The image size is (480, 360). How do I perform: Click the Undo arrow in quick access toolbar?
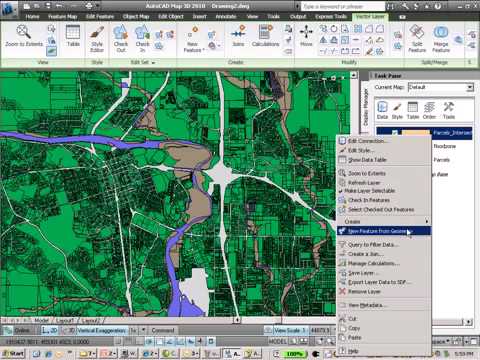click(x=59, y=6)
